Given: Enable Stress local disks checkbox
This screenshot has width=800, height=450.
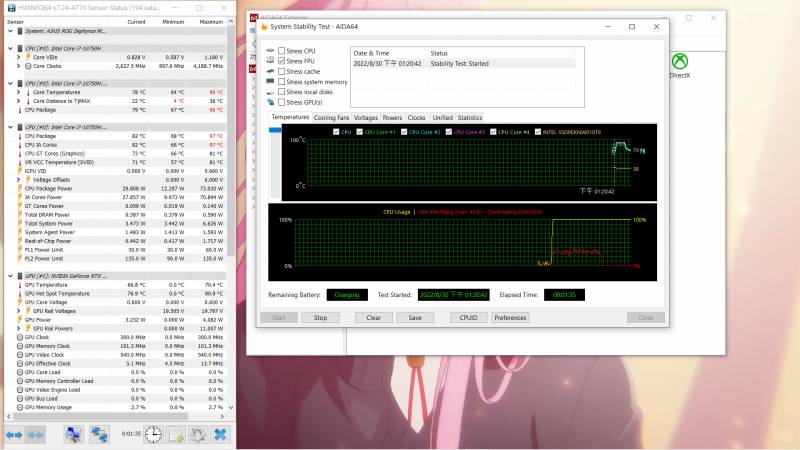Looking at the screenshot, I should 281,92.
